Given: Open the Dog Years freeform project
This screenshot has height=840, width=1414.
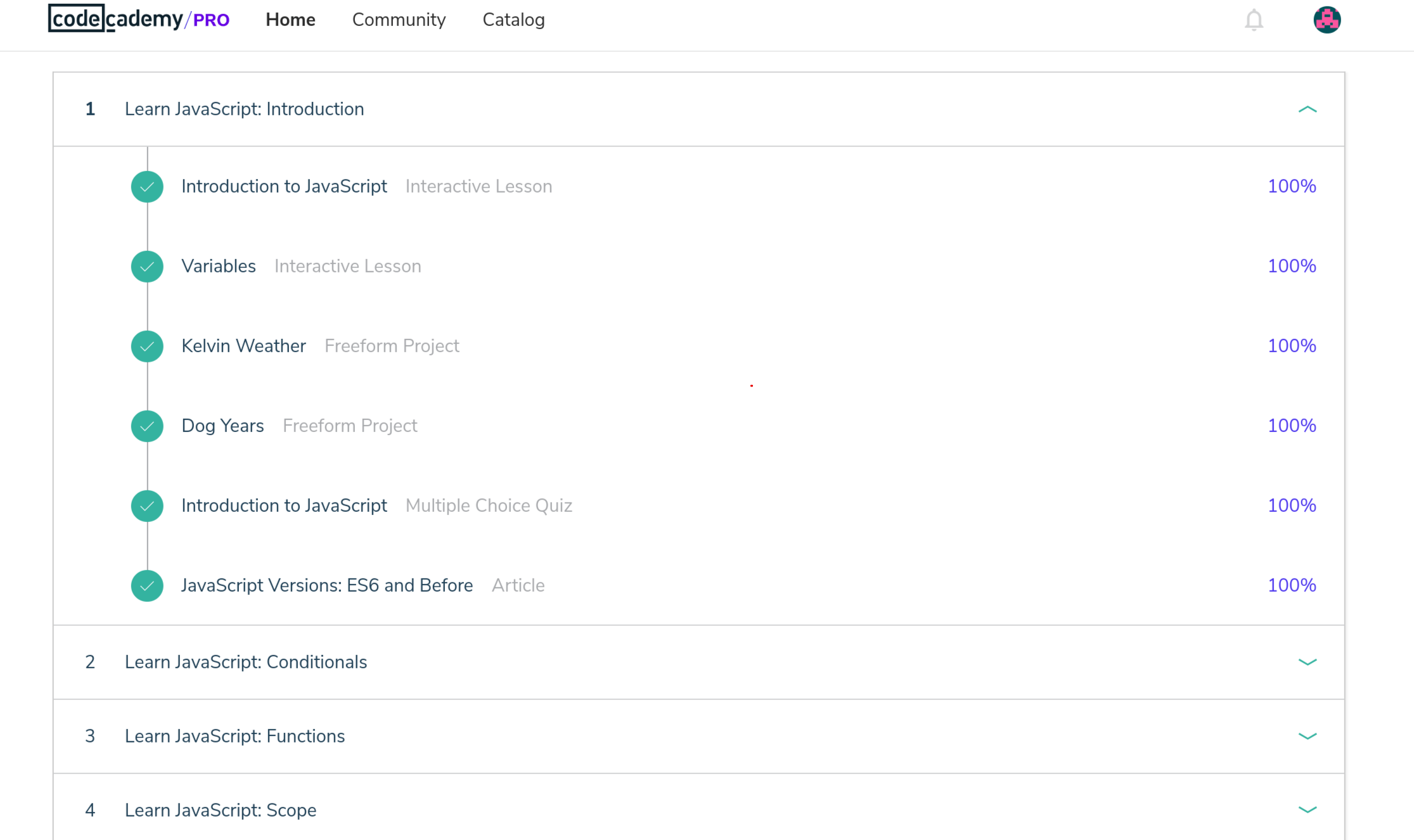Looking at the screenshot, I should [222, 426].
